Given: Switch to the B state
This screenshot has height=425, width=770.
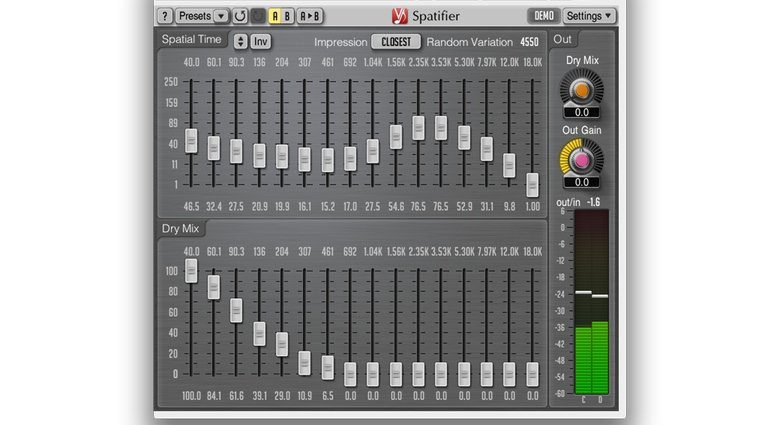Looking at the screenshot, I should (289, 16).
